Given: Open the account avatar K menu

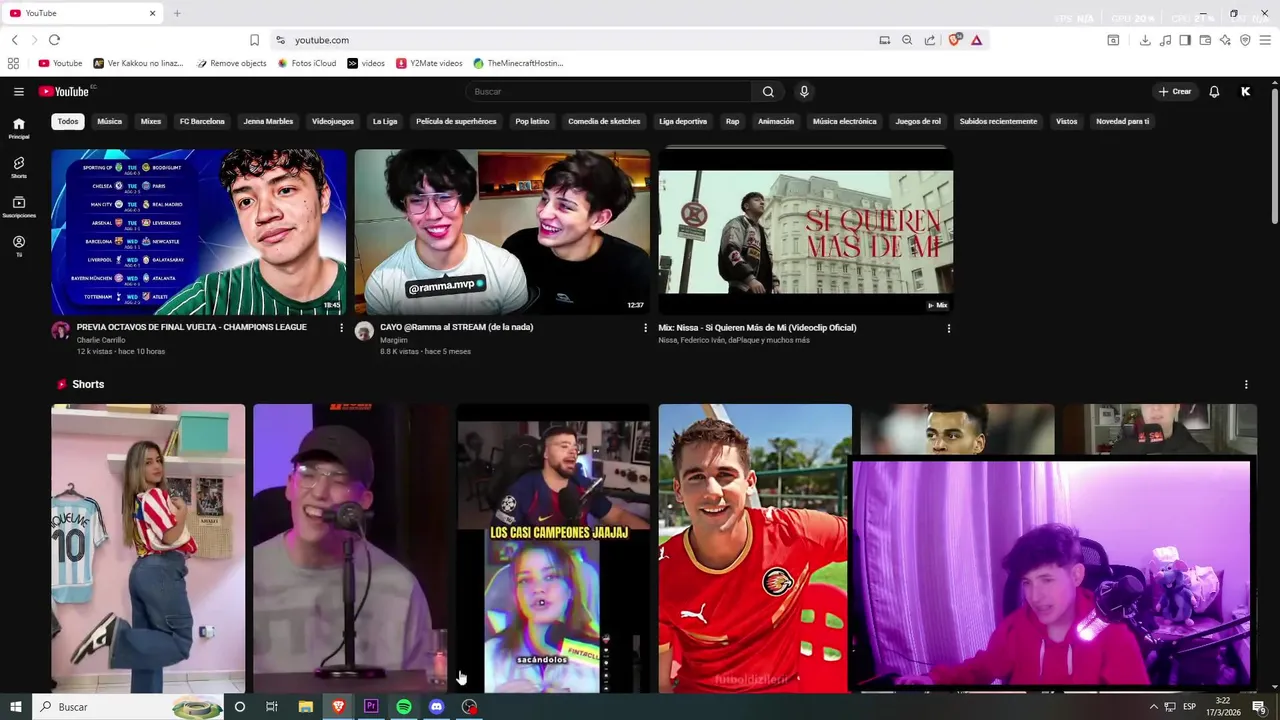Looking at the screenshot, I should [x=1245, y=91].
